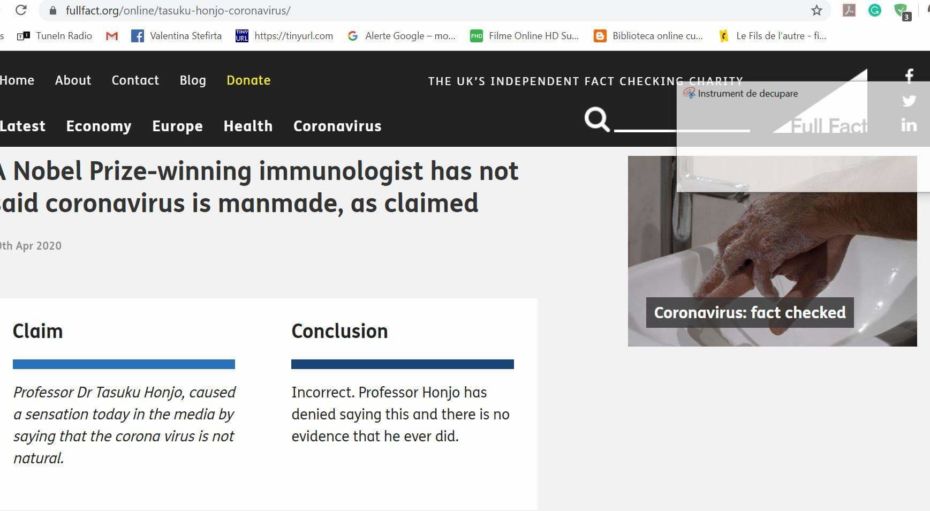Open the Gmail bookmark icon
The width and height of the screenshot is (930, 511).
pyautogui.click(x=112, y=36)
